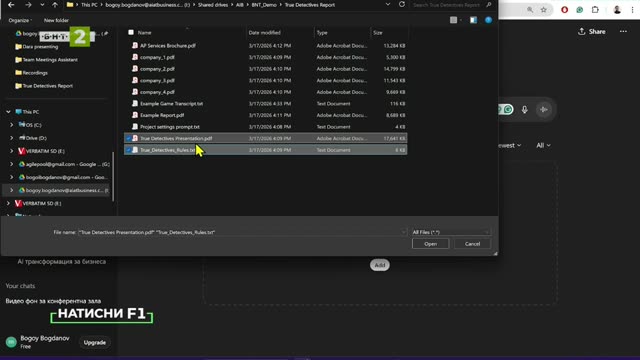640x360 pixels.
Task: Click the Open button
Action: pyautogui.click(x=430, y=244)
